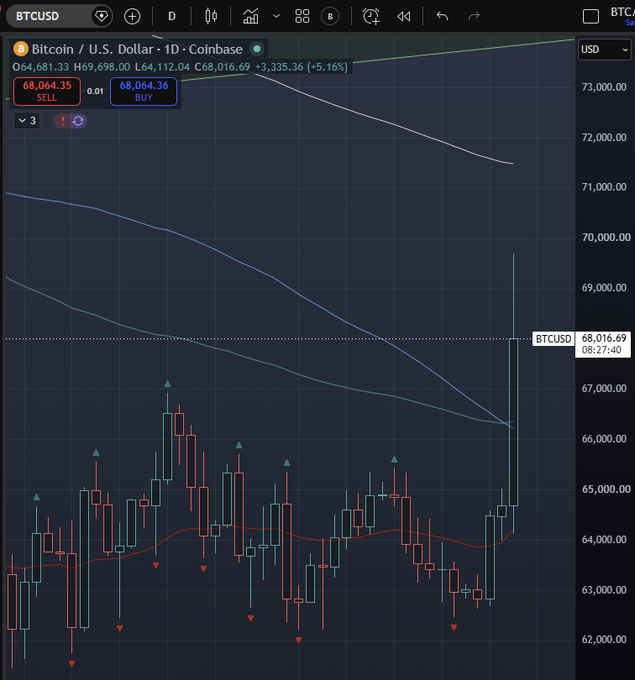Select the latest large green candle

point(514,422)
